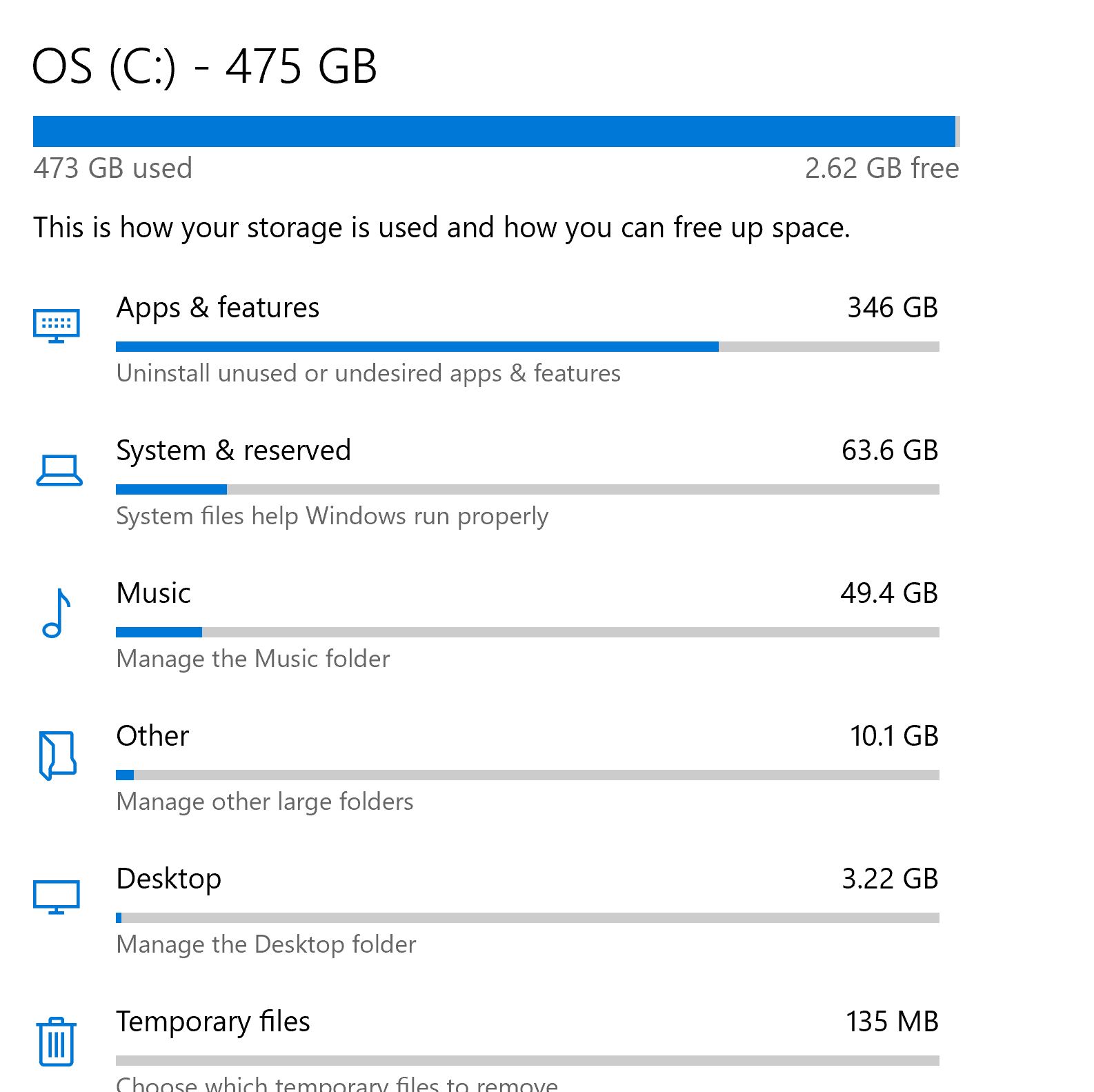
Task: Open the Desktop storage category
Action: pyautogui.click(x=169, y=879)
